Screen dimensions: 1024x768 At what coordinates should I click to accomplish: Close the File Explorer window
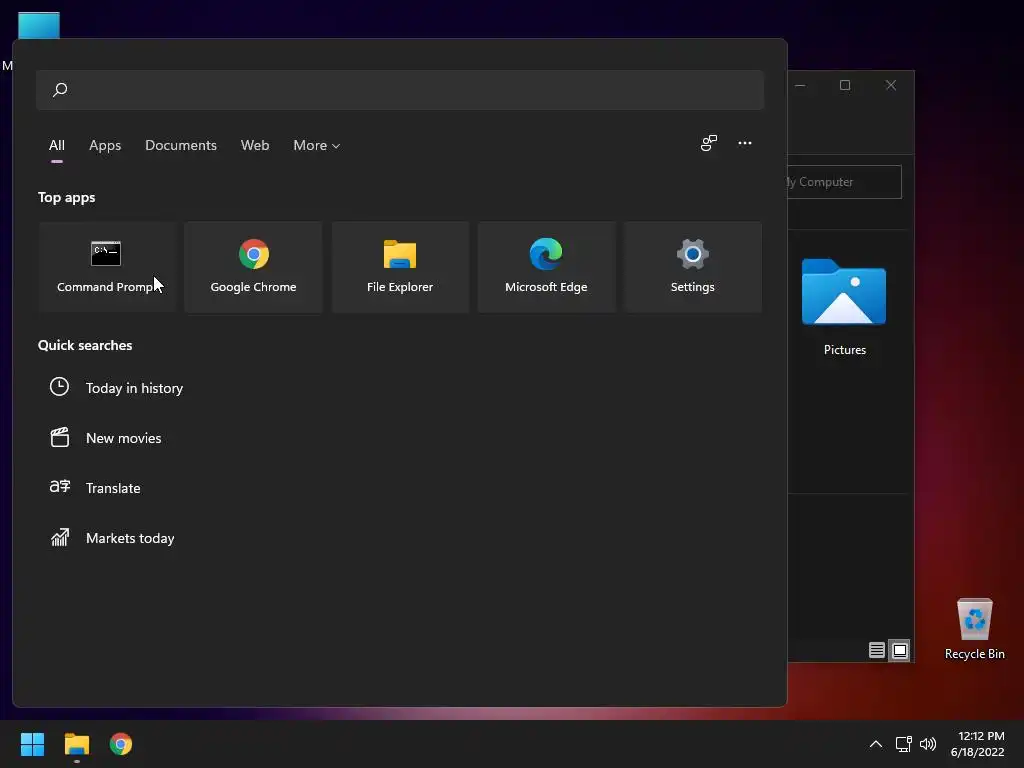891,85
